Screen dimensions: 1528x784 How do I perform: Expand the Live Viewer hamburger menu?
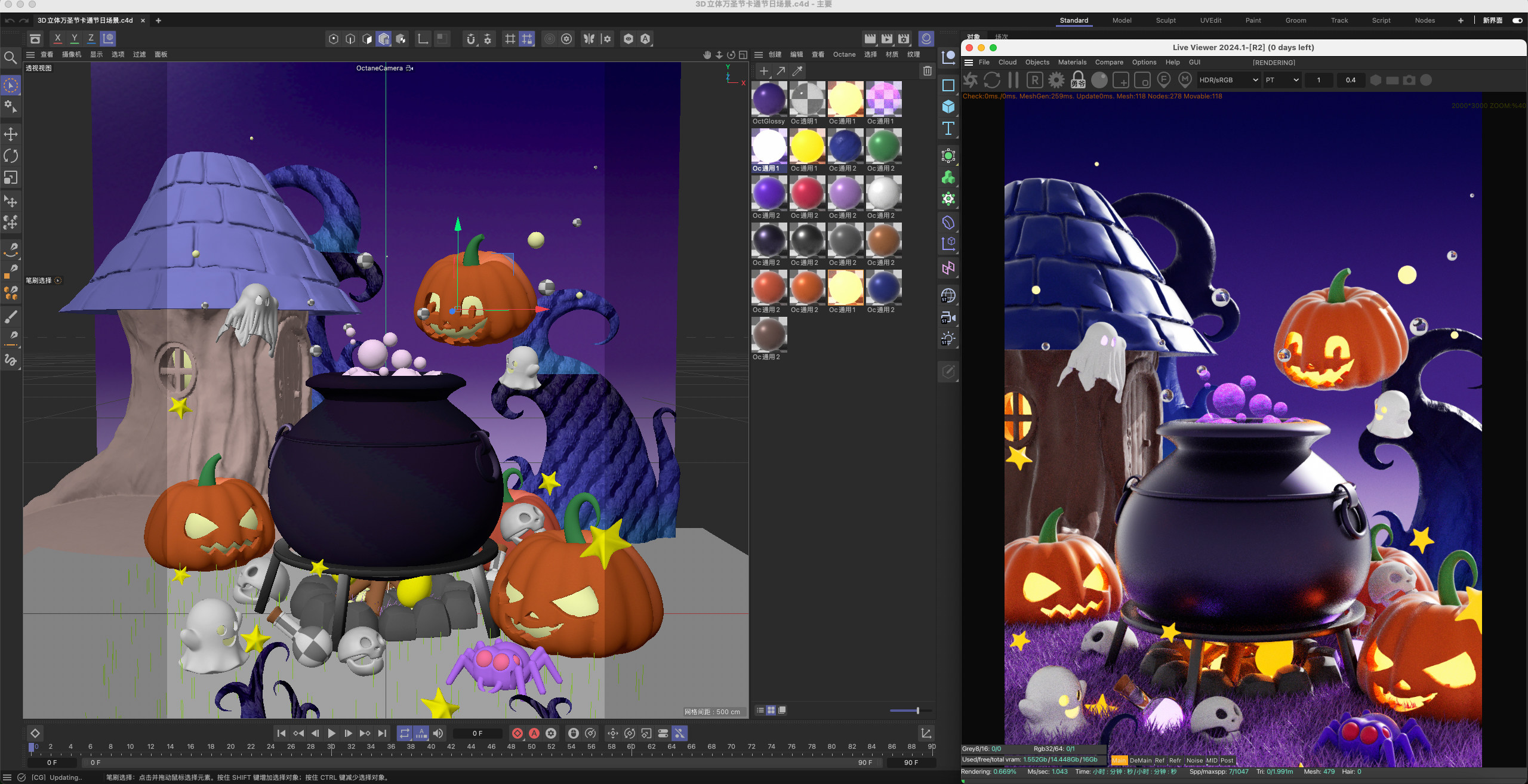(x=969, y=62)
